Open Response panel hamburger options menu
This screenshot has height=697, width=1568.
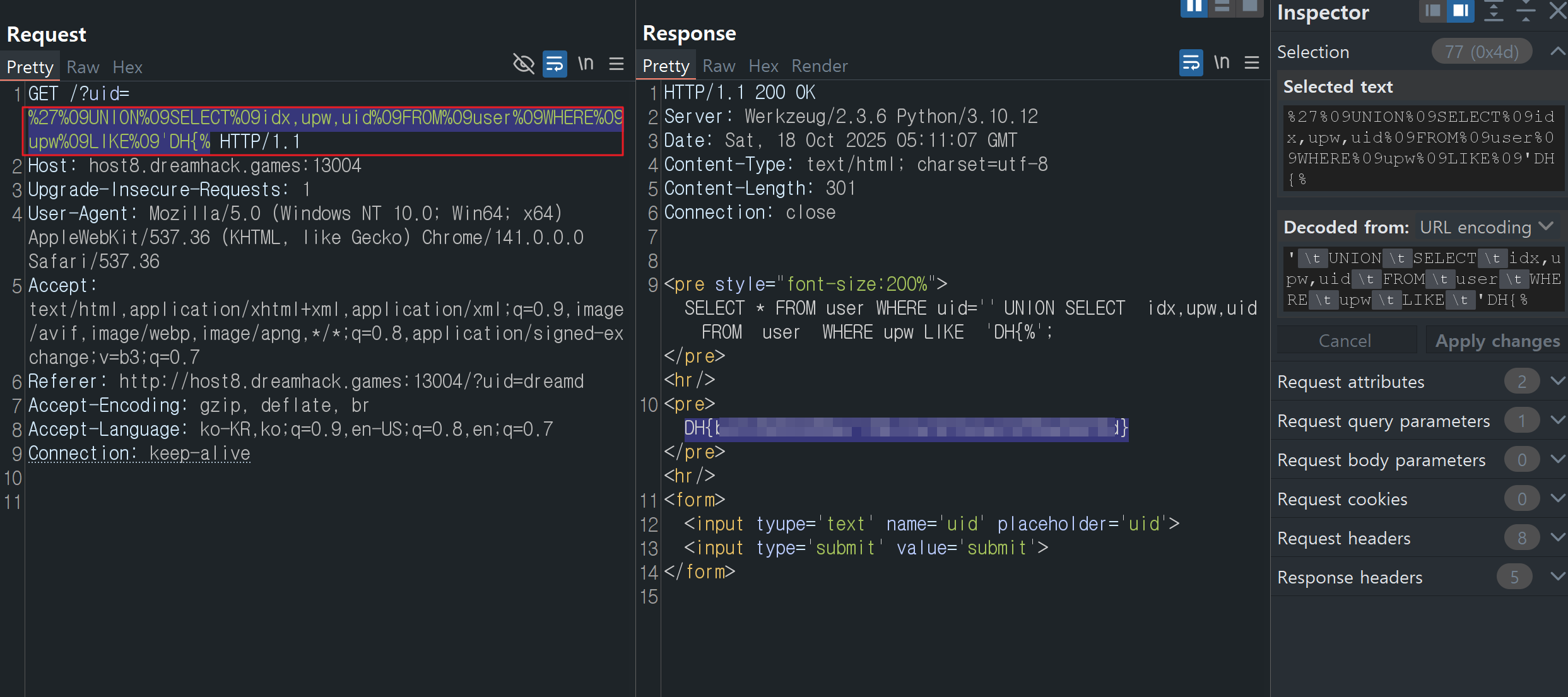[1252, 62]
